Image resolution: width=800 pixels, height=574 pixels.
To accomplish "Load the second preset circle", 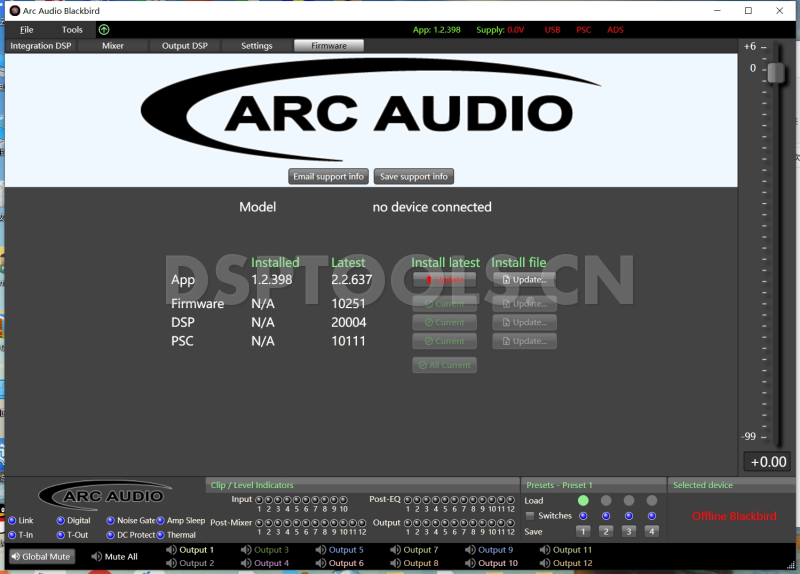I will 606,501.
